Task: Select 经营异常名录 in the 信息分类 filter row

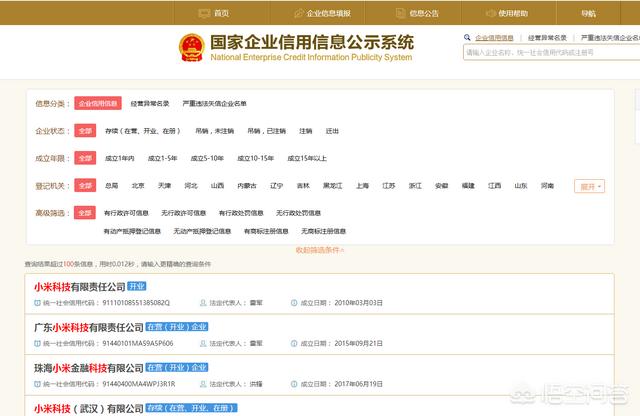Action: point(150,104)
